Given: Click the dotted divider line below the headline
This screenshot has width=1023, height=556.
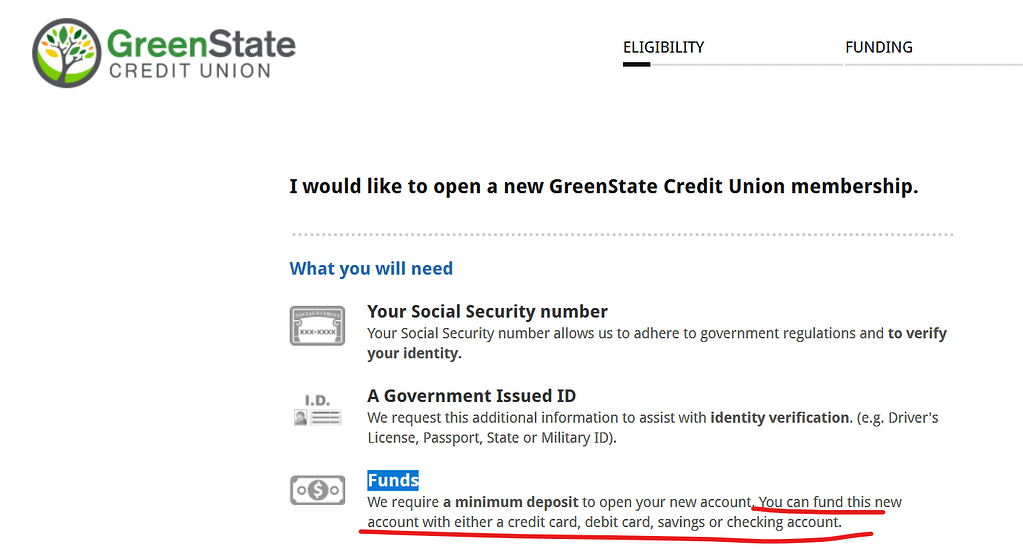Looking at the screenshot, I should (x=621, y=235).
